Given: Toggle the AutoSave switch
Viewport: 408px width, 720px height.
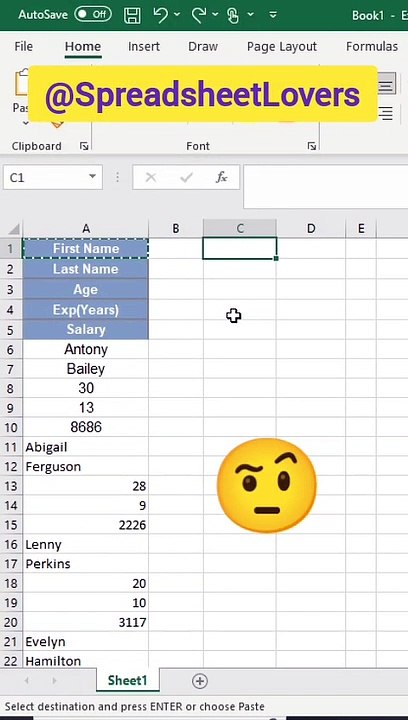Looking at the screenshot, I should click(93, 15).
